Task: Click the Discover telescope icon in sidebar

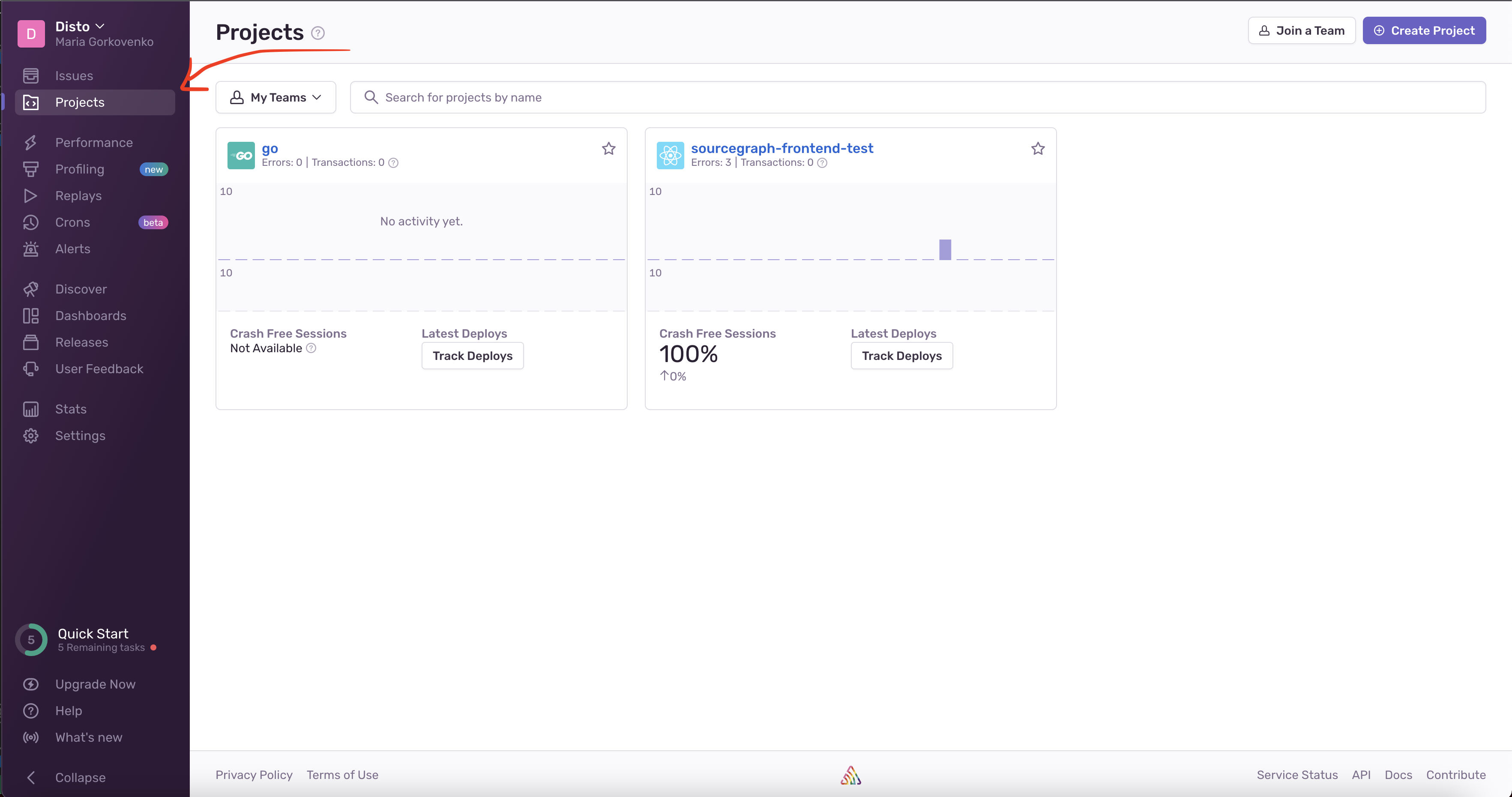Action: (x=30, y=289)
